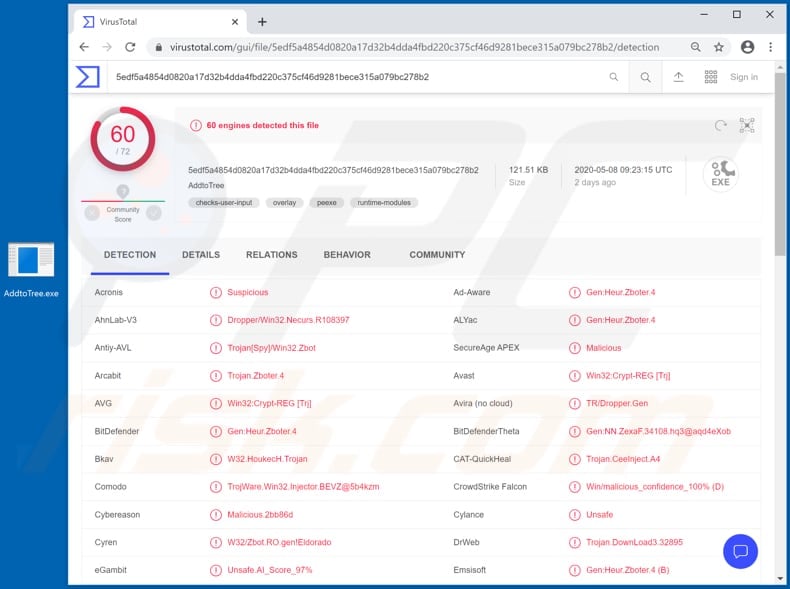Click the 121.51 KB size value
Screen dimensions: 790x589
(x=529, y=170)
